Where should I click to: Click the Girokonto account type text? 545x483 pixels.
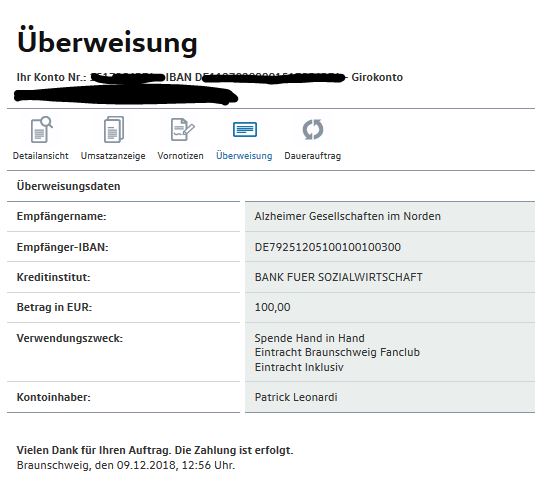(377, 77)
